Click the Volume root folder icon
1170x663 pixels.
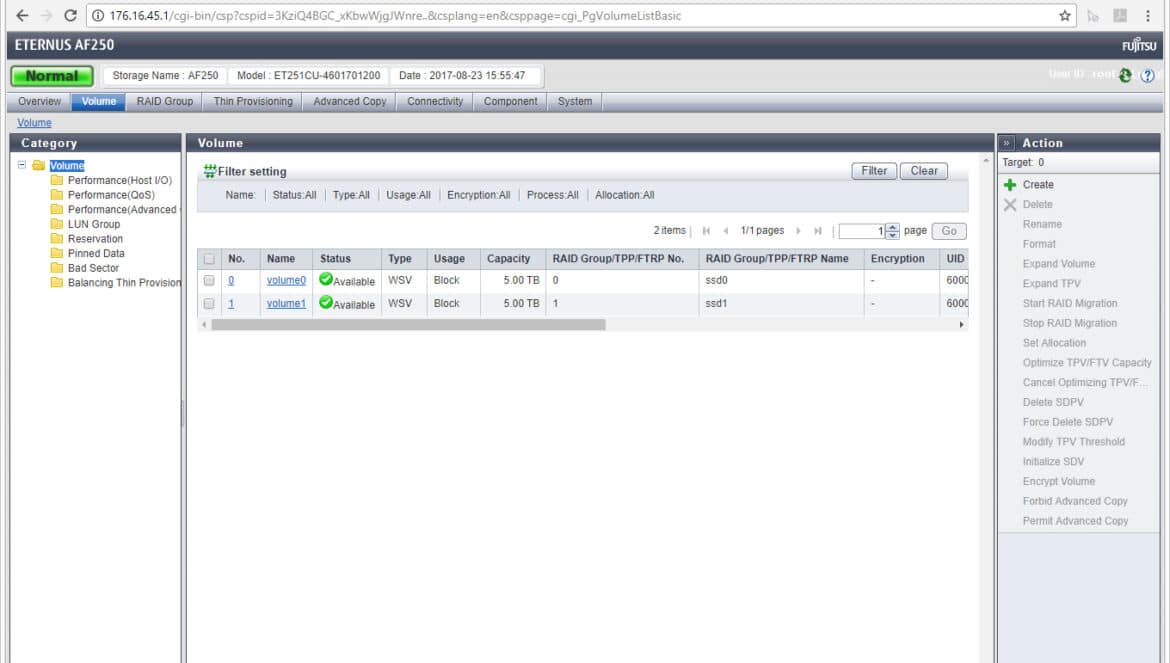(39, 166)
